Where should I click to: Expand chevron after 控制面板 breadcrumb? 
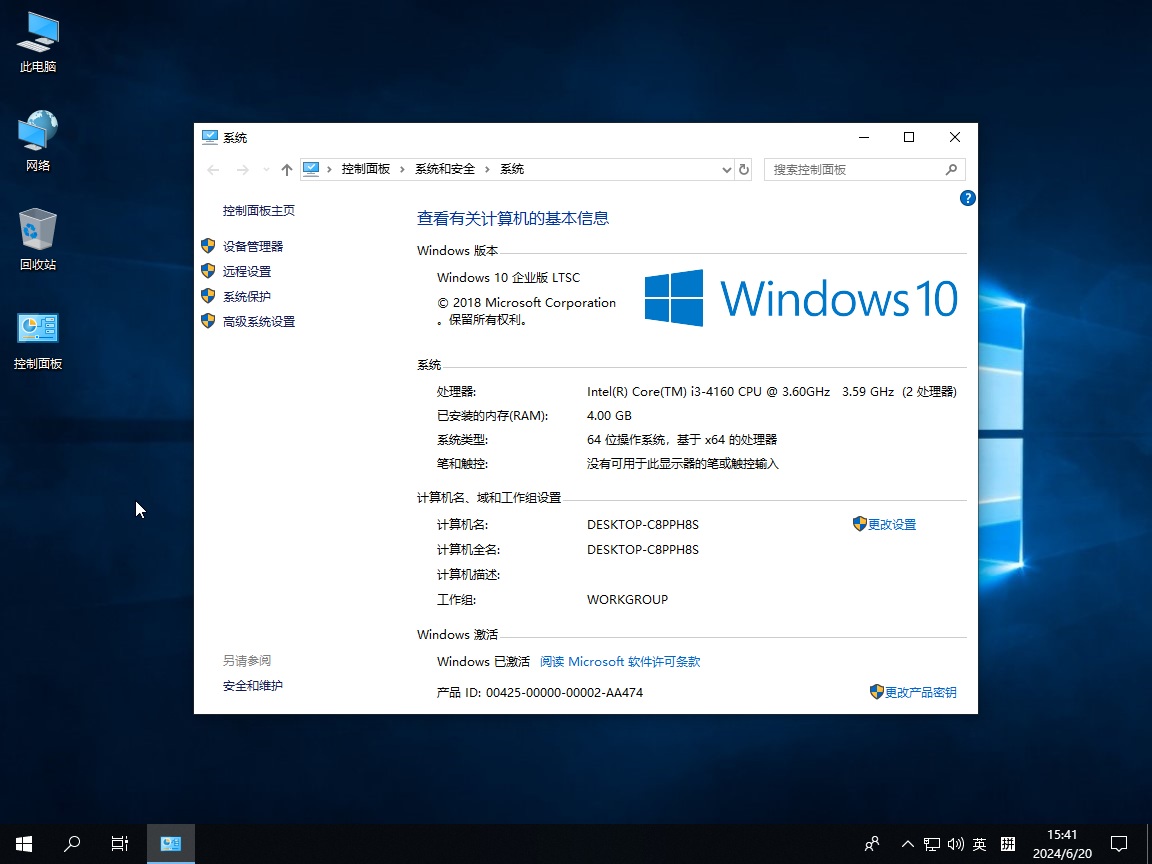[x=402, y=170]
